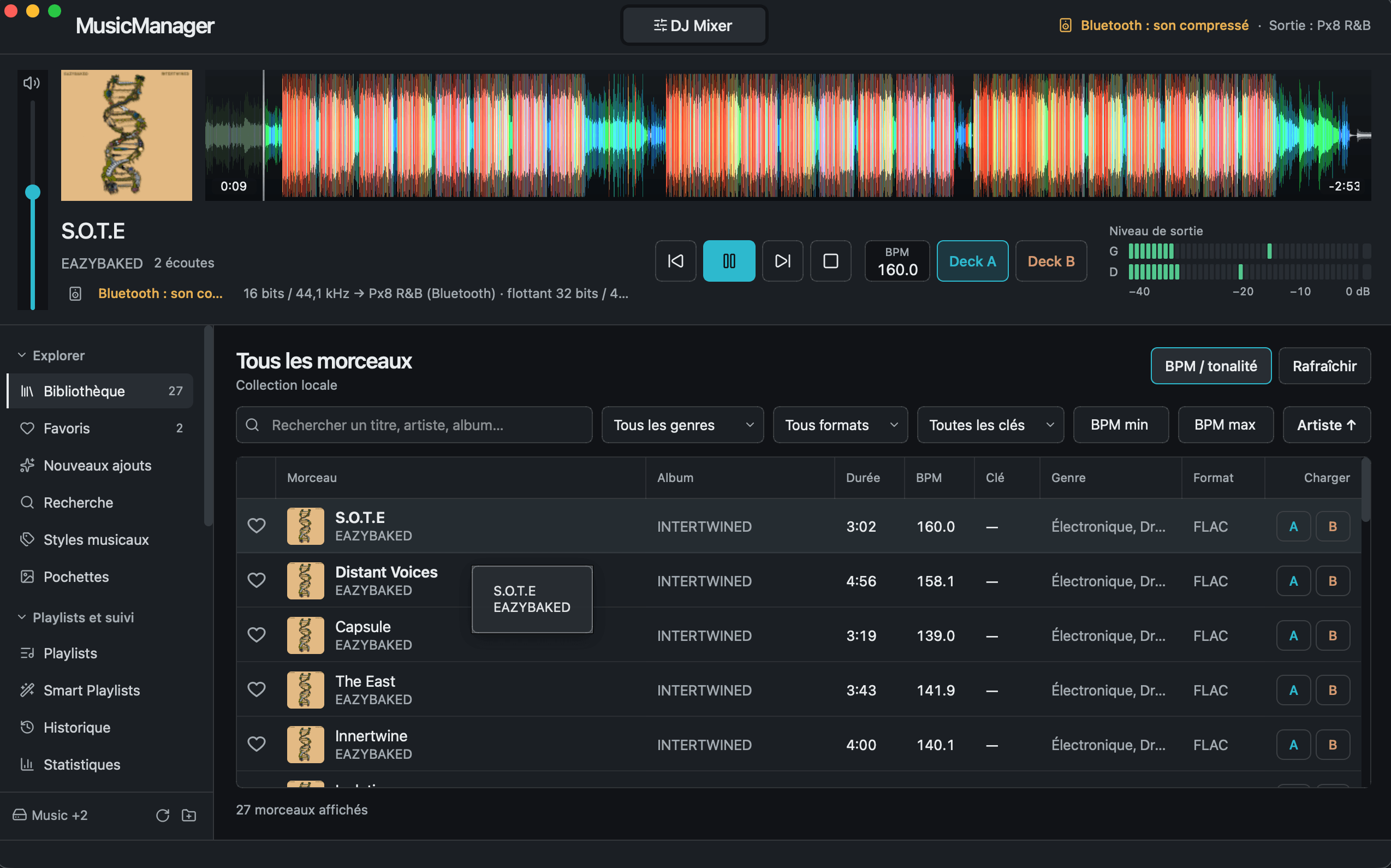
Task: Favorite the Capsule track
Action: click(x=257, y=635)
